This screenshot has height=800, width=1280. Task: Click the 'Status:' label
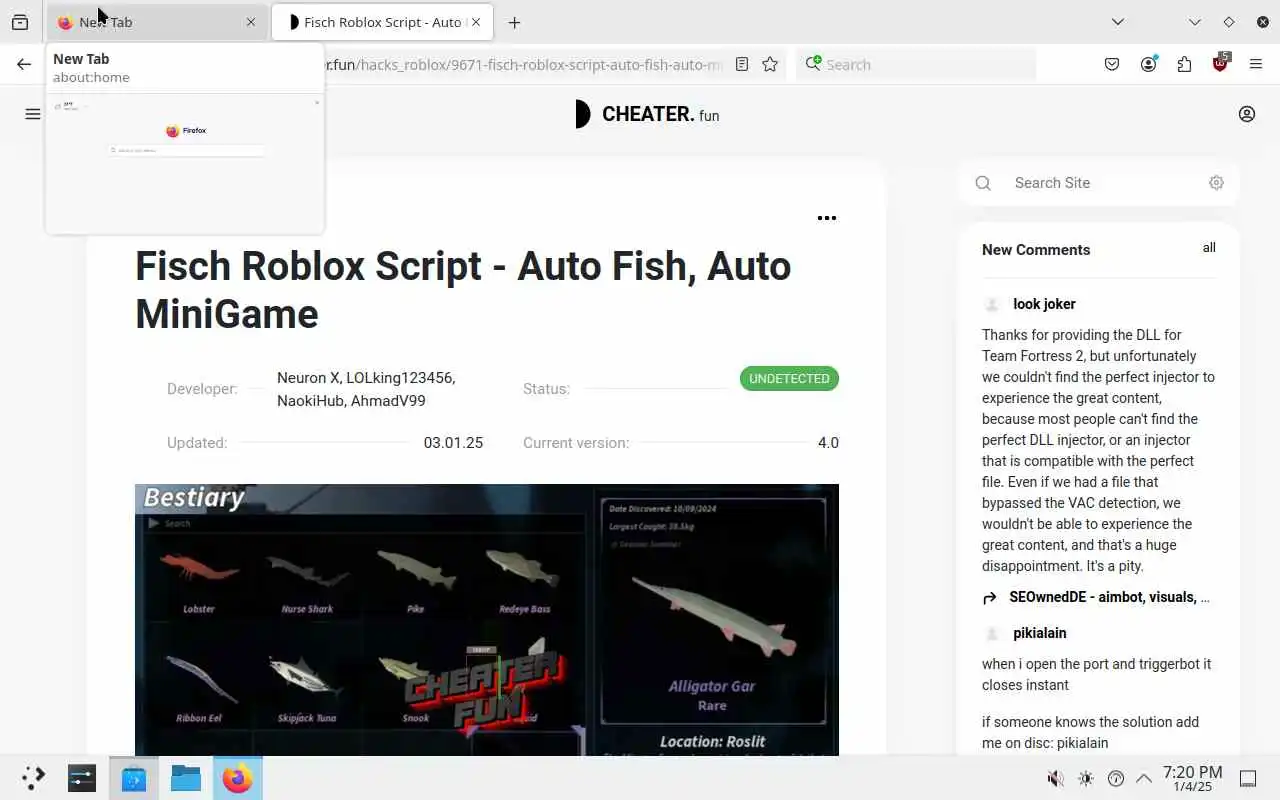546,389
